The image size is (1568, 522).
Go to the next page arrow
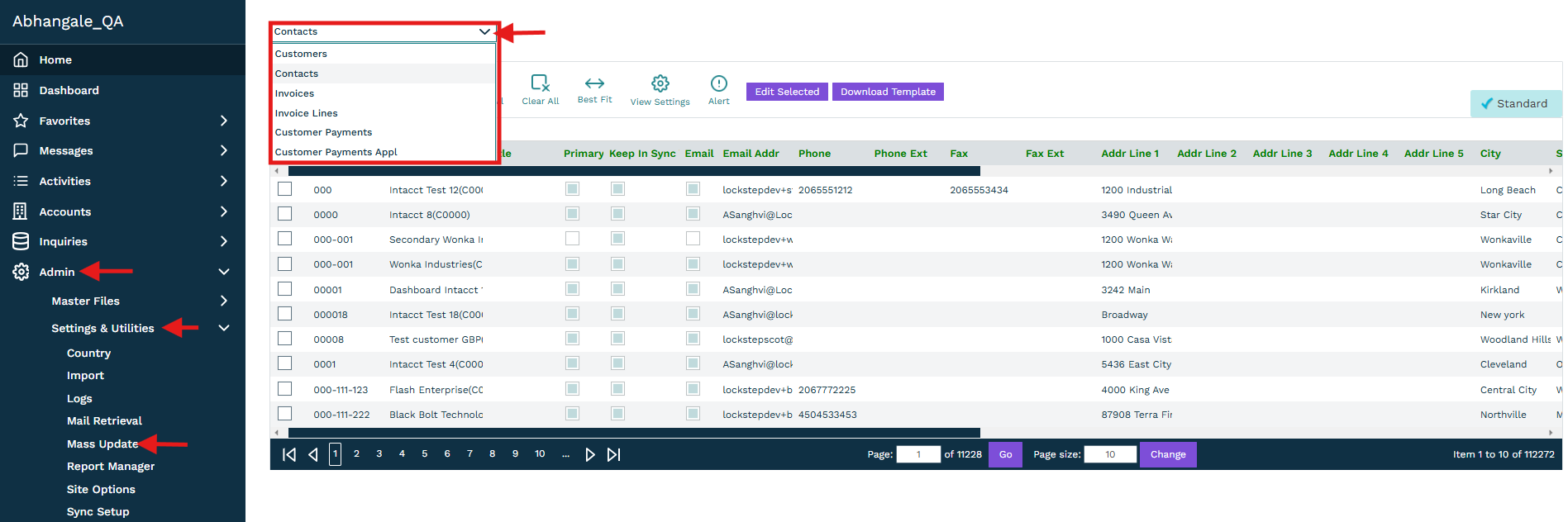[589, 454]
